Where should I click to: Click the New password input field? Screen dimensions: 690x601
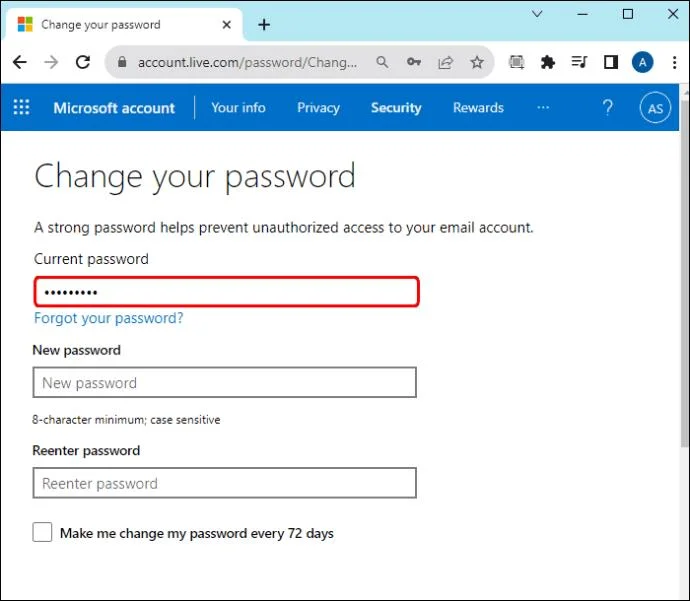224,382
